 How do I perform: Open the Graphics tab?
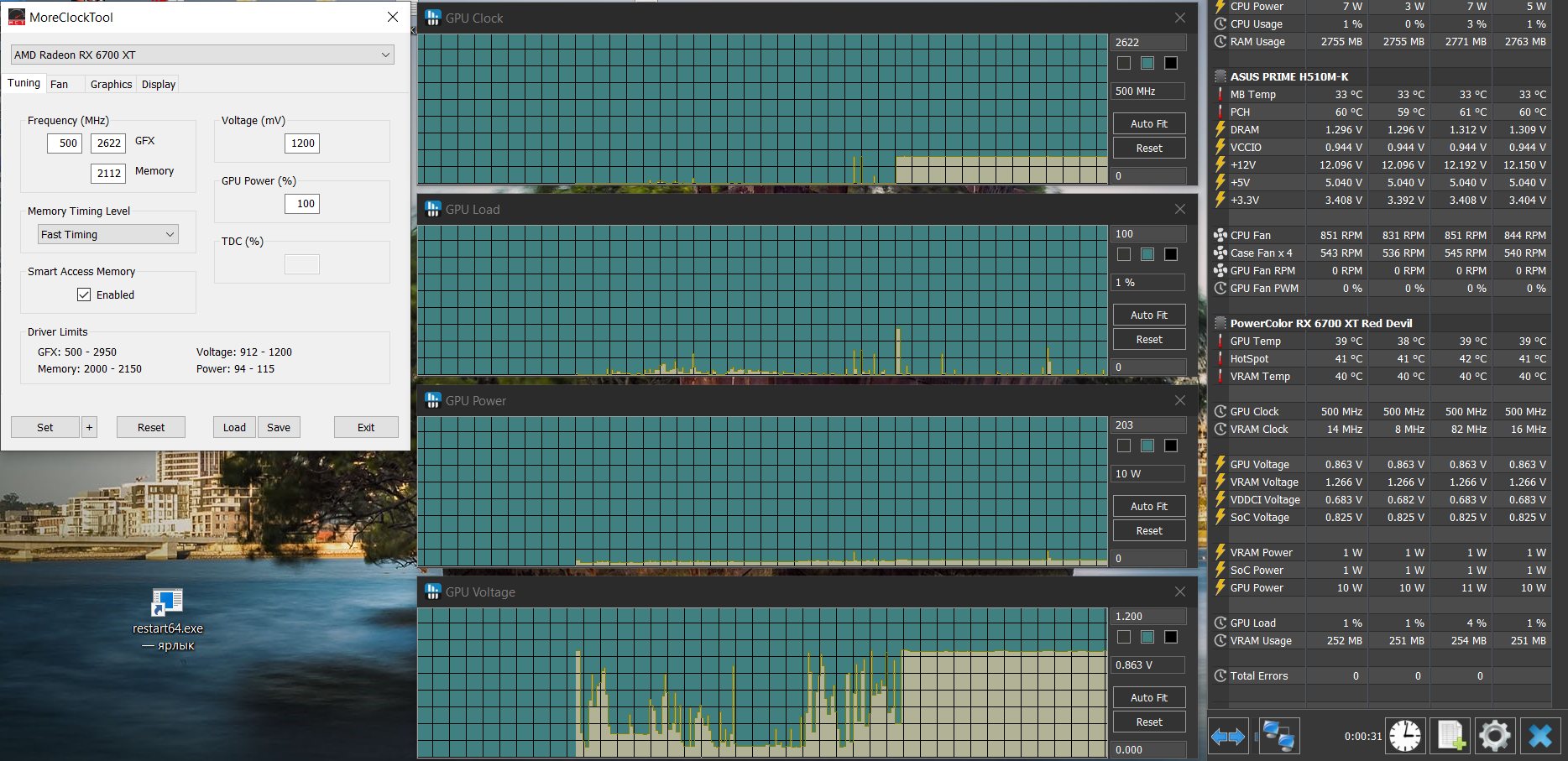tap(111, 84)
